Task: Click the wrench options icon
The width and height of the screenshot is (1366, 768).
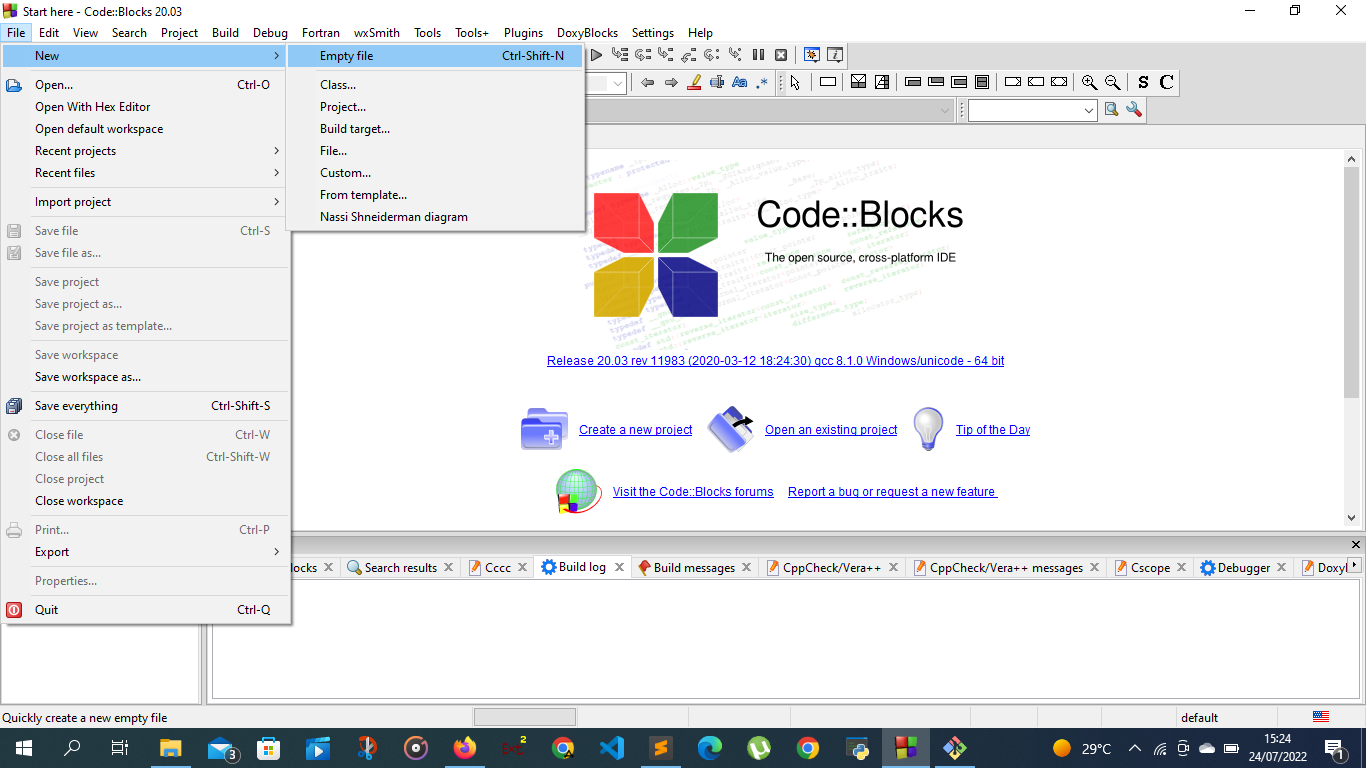Action: click(x=1134, y=110)
